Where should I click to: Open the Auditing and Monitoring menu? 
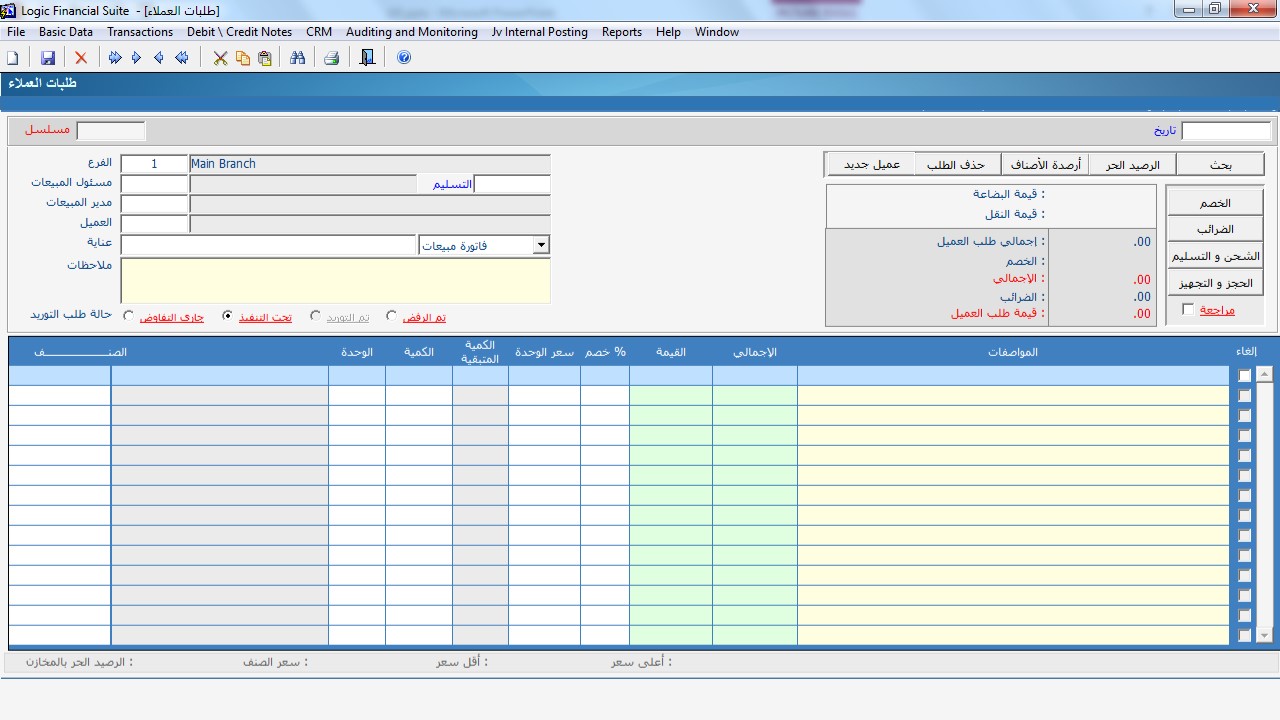411,32
